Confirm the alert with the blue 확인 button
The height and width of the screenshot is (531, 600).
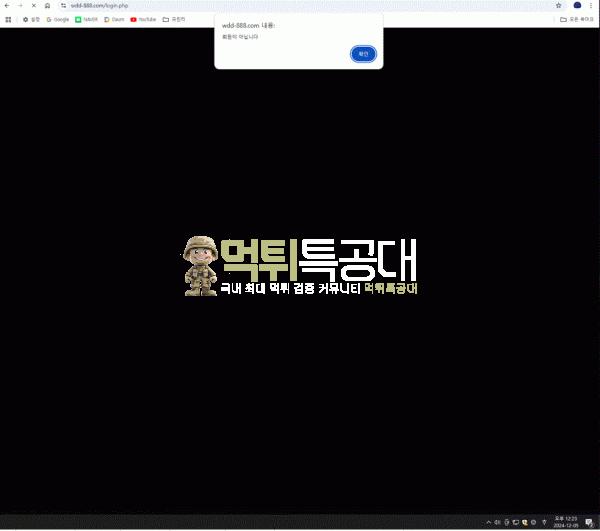pyautogui.click(x=363, y=54)
